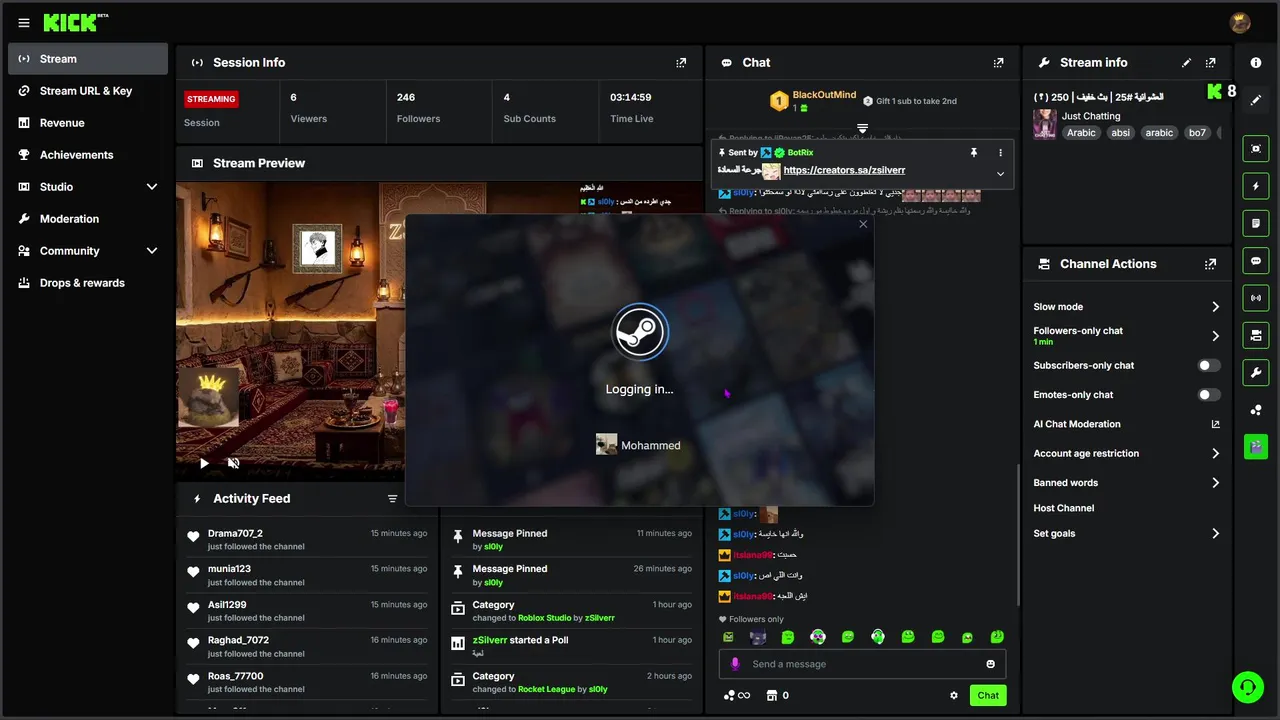1280x720 pixels.
Task: Open Banned words settings
Action: tap(1127, 483)
